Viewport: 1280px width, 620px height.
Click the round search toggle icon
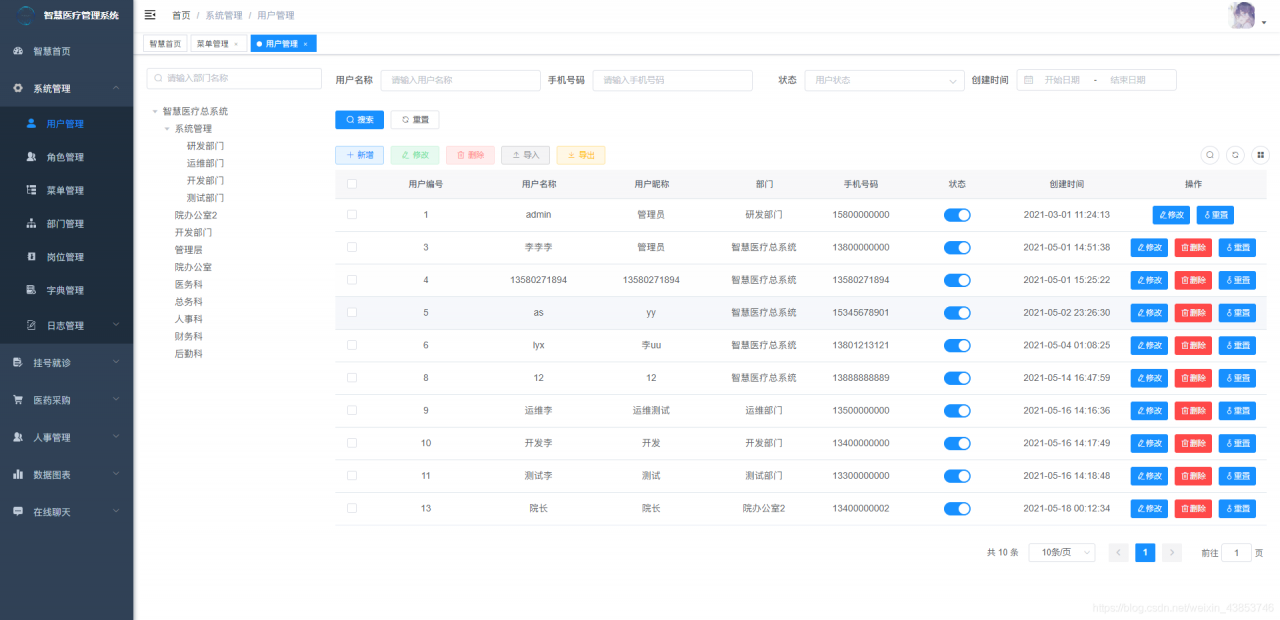tap(1210, 155)
